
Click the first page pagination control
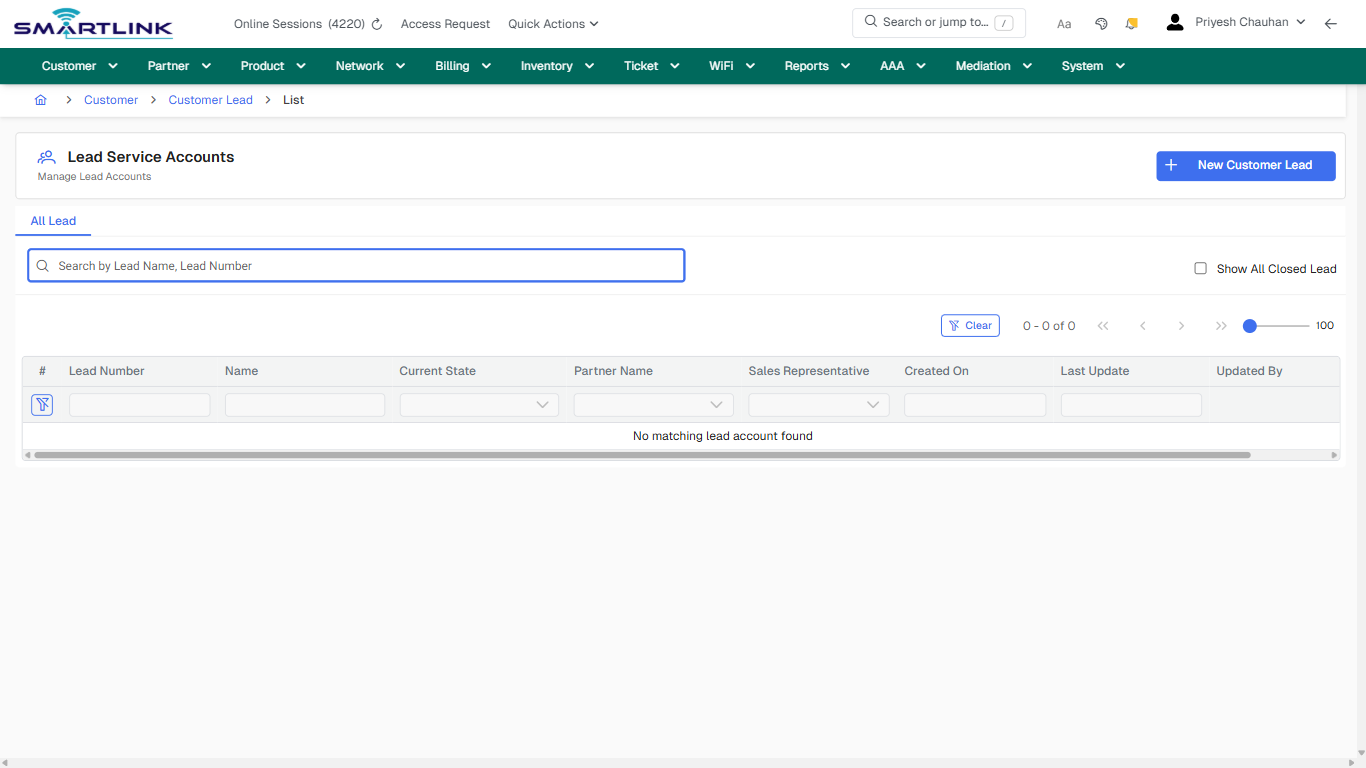(1103, 325)
